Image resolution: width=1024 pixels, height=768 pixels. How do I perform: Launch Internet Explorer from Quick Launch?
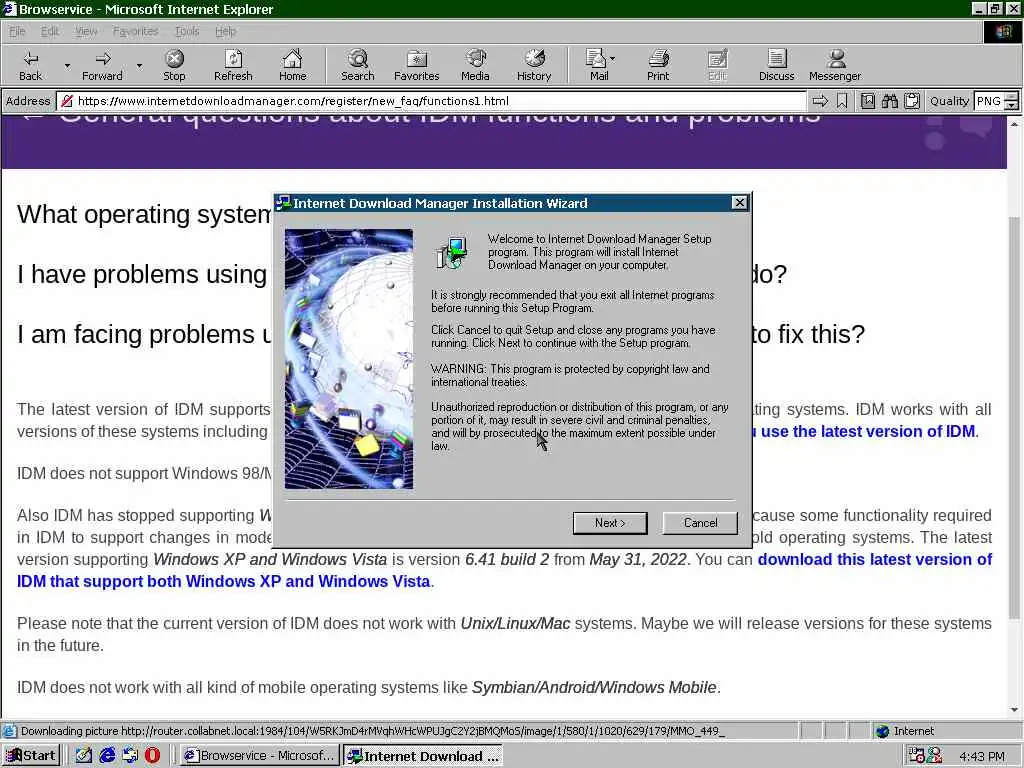pos(107,756)
